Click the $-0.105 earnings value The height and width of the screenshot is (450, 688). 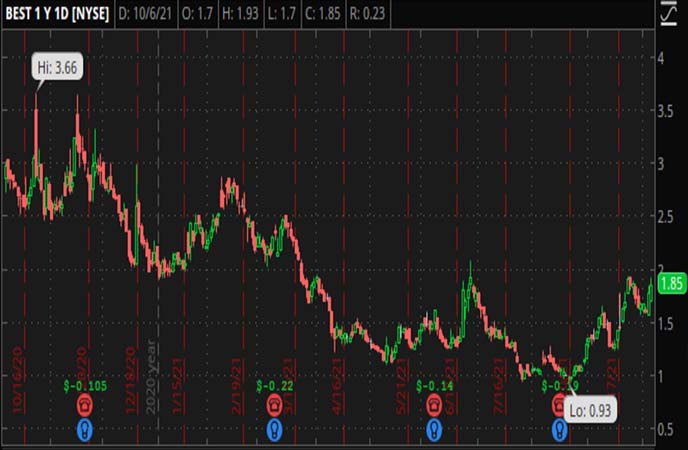coord(86,386)
